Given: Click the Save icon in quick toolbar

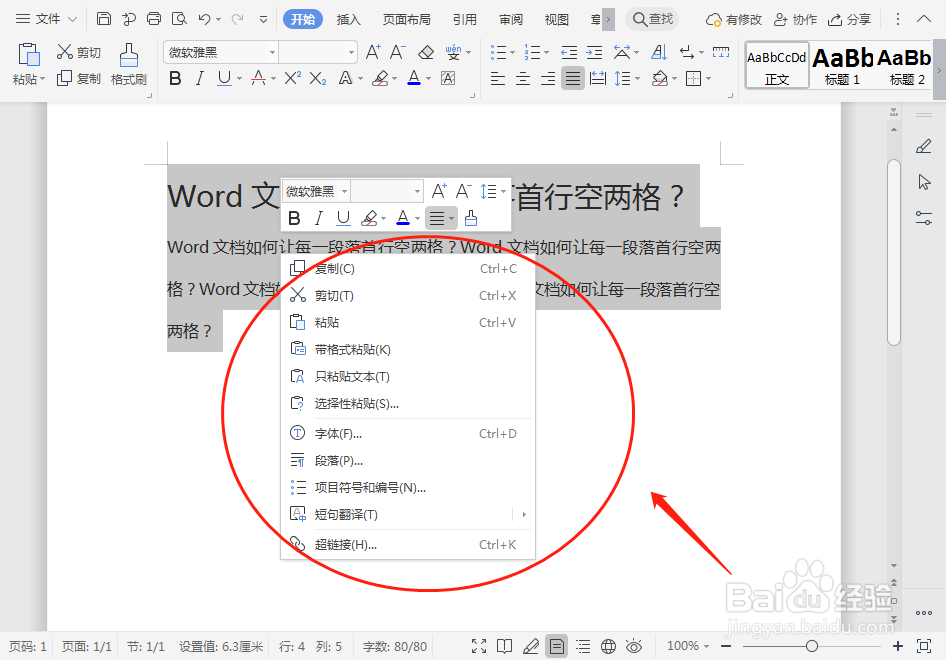Looking at the screenshot, I should coord(104,19).
